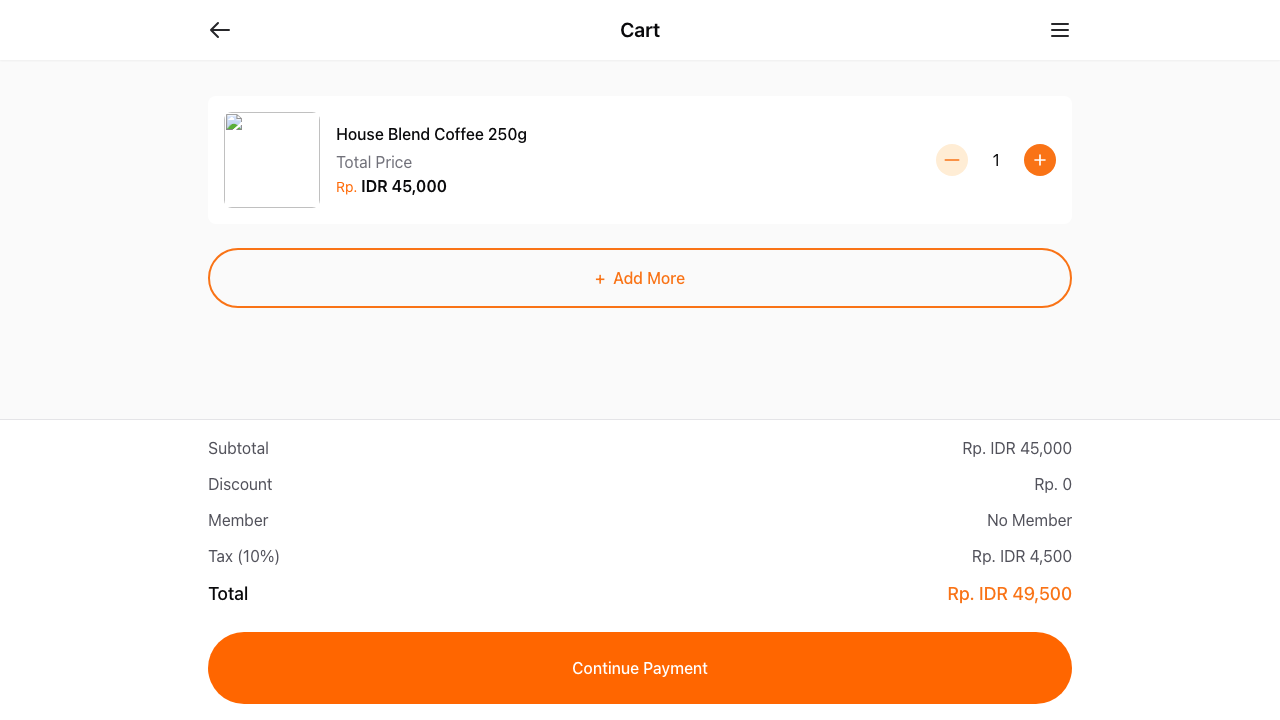Viewport: 1280px width, 720px height.
Task: Click the plus sign in Add More
Action: (600, 279)
